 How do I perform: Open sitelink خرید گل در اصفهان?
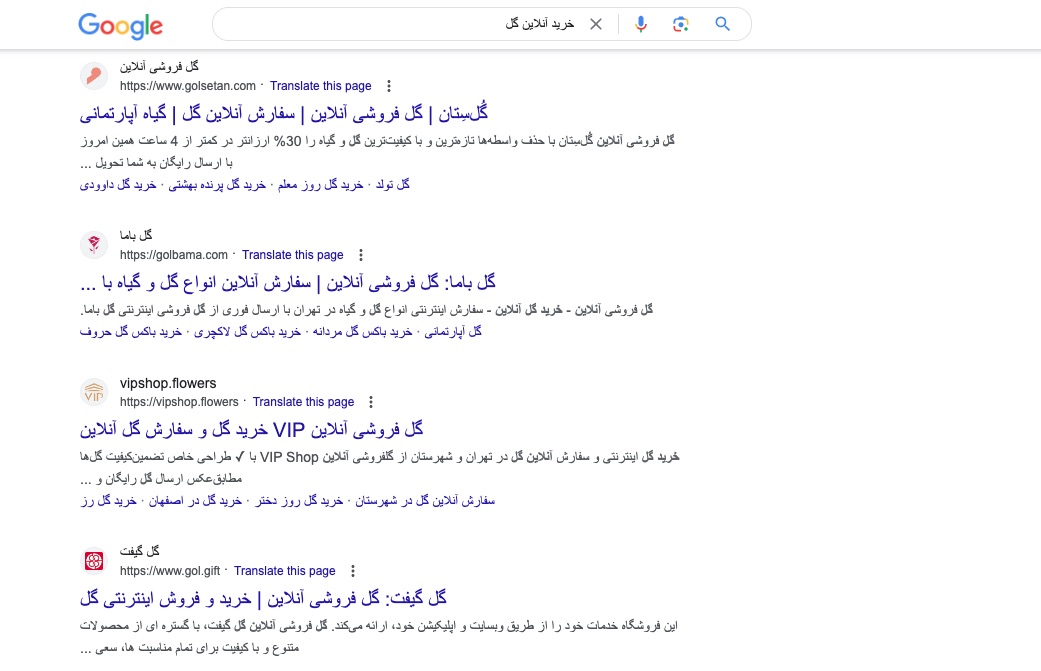pos(195,501)
